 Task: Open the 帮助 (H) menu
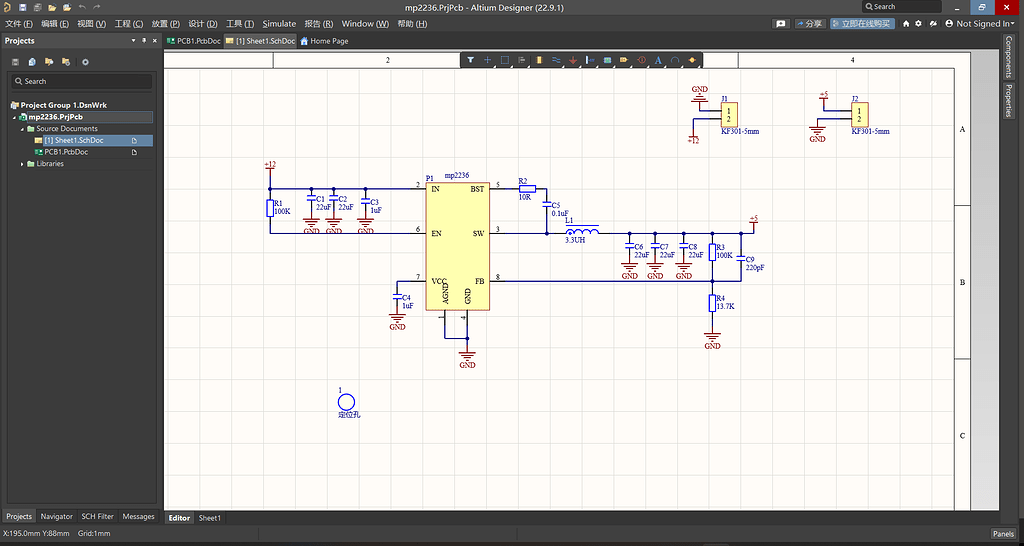tap(412, 24)
